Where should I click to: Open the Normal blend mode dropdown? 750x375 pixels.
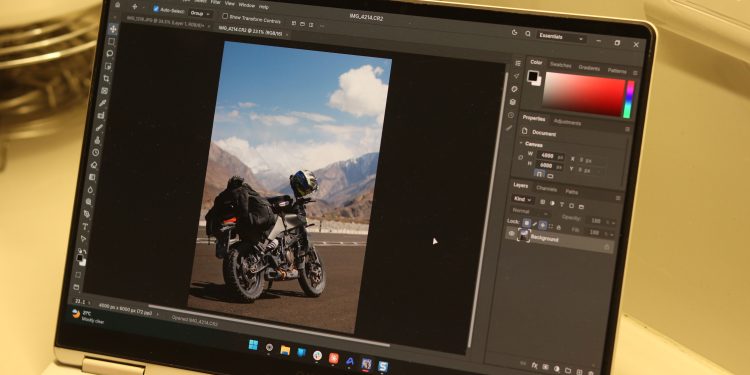[x=530, y=212]
